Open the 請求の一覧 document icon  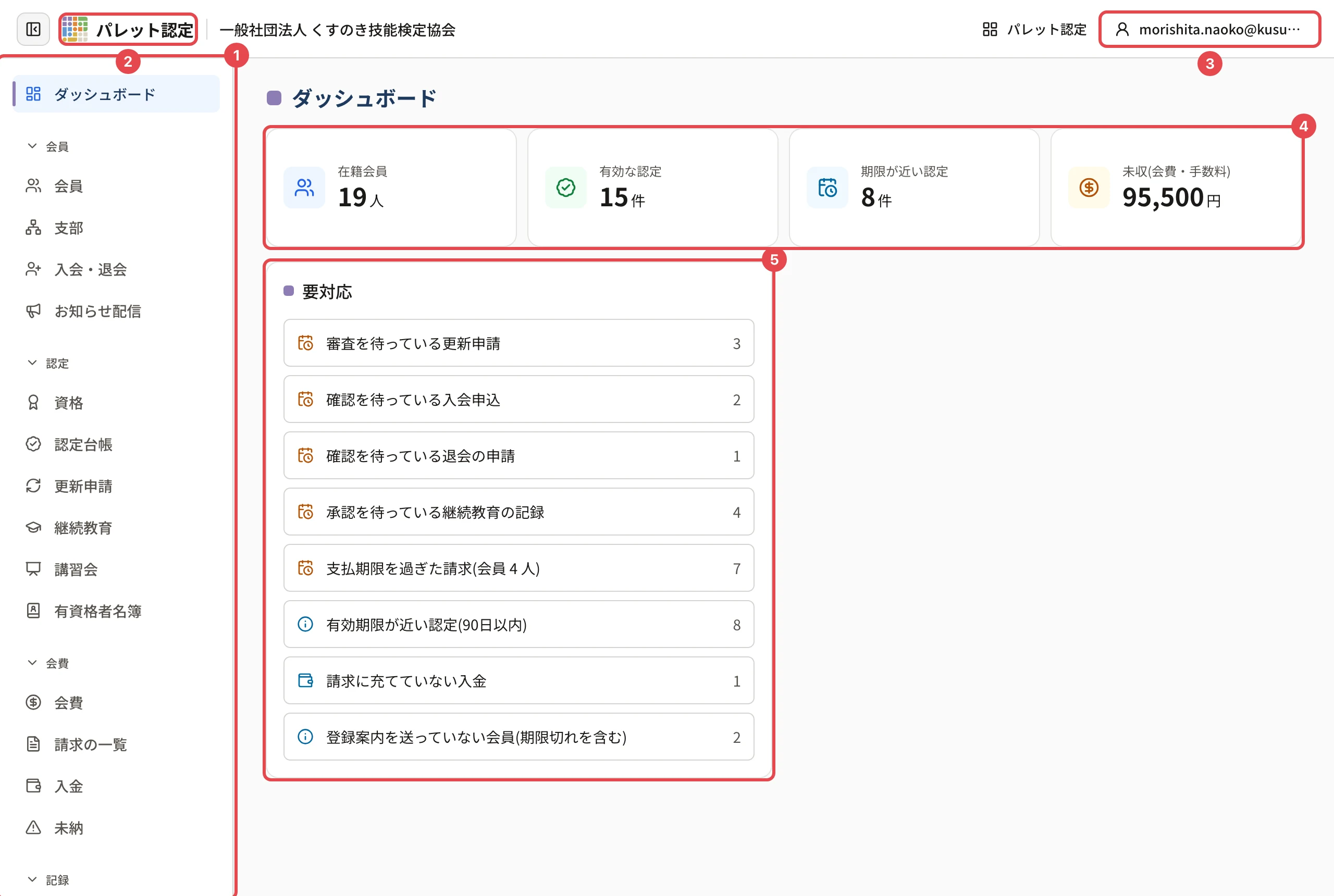33,744
